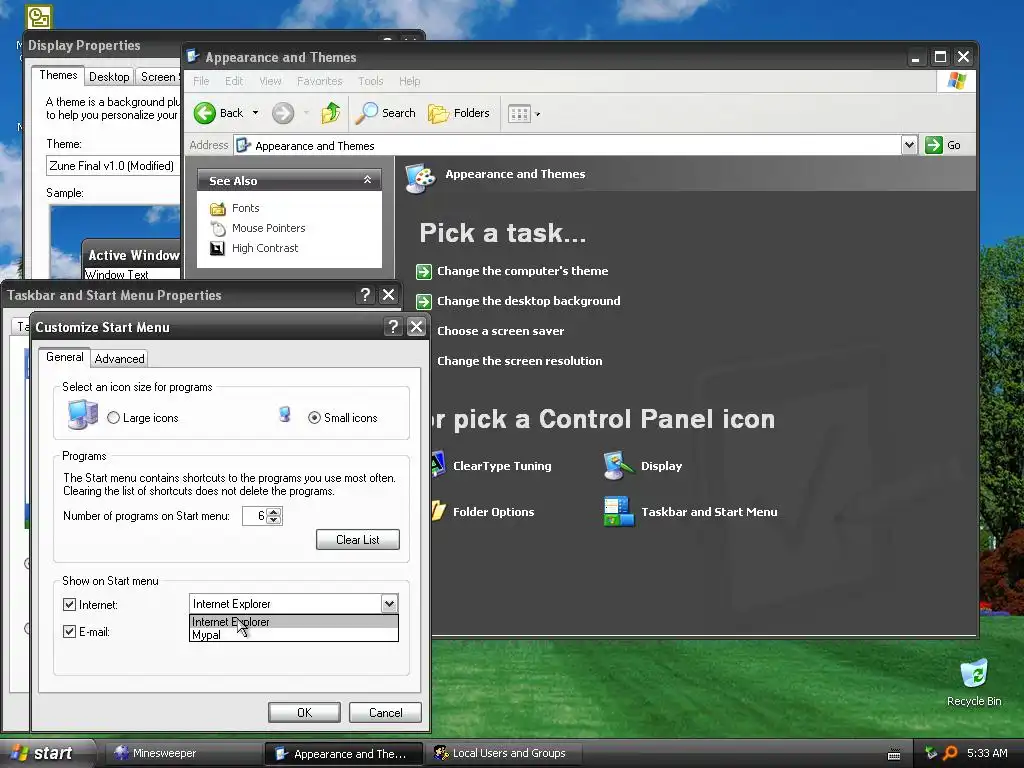Click the Clear List button
This screenshot has height=768, width=1024.
click(x=357, y=539)
